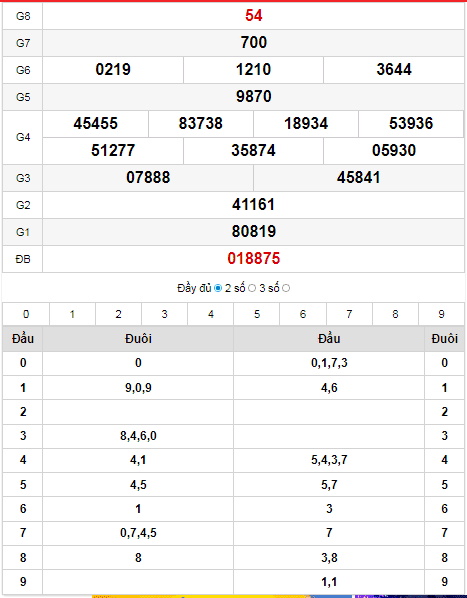Select G6 result 1210
Image resolution: width=467 pixels, height=598 pixels.
click(x=254, y=69)
